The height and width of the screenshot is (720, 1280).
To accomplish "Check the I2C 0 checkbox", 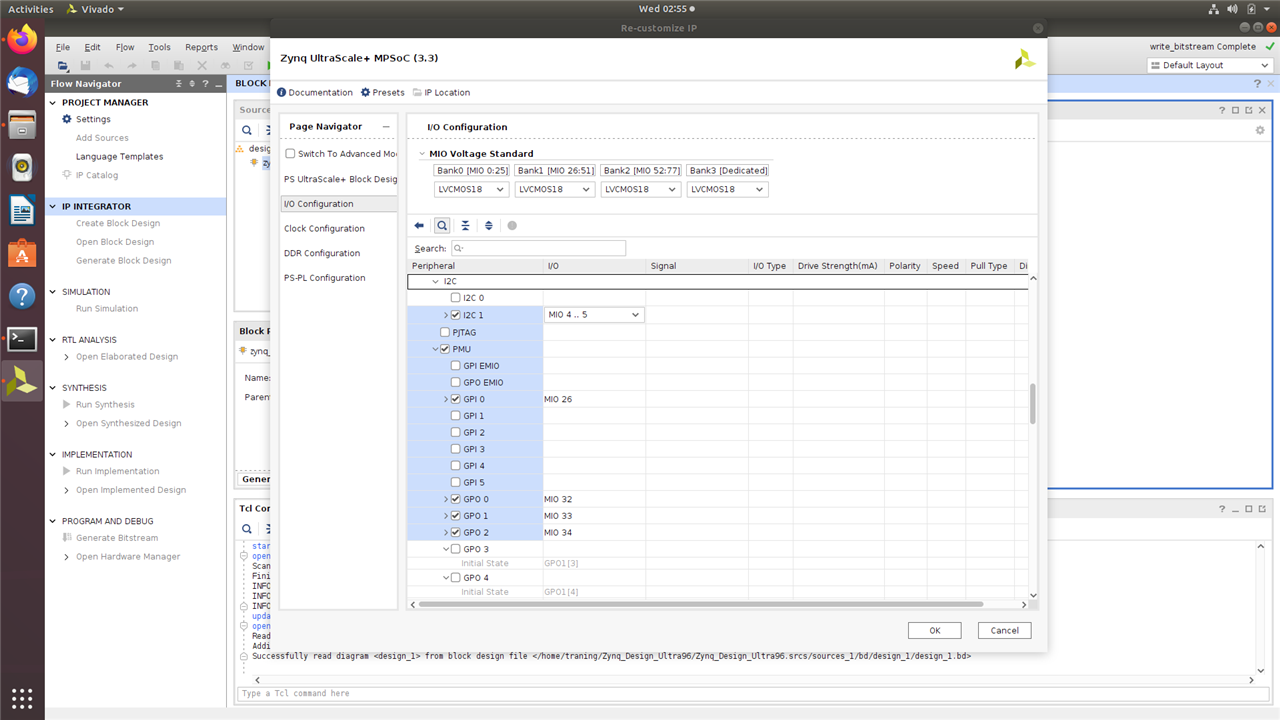I will 456,298.
